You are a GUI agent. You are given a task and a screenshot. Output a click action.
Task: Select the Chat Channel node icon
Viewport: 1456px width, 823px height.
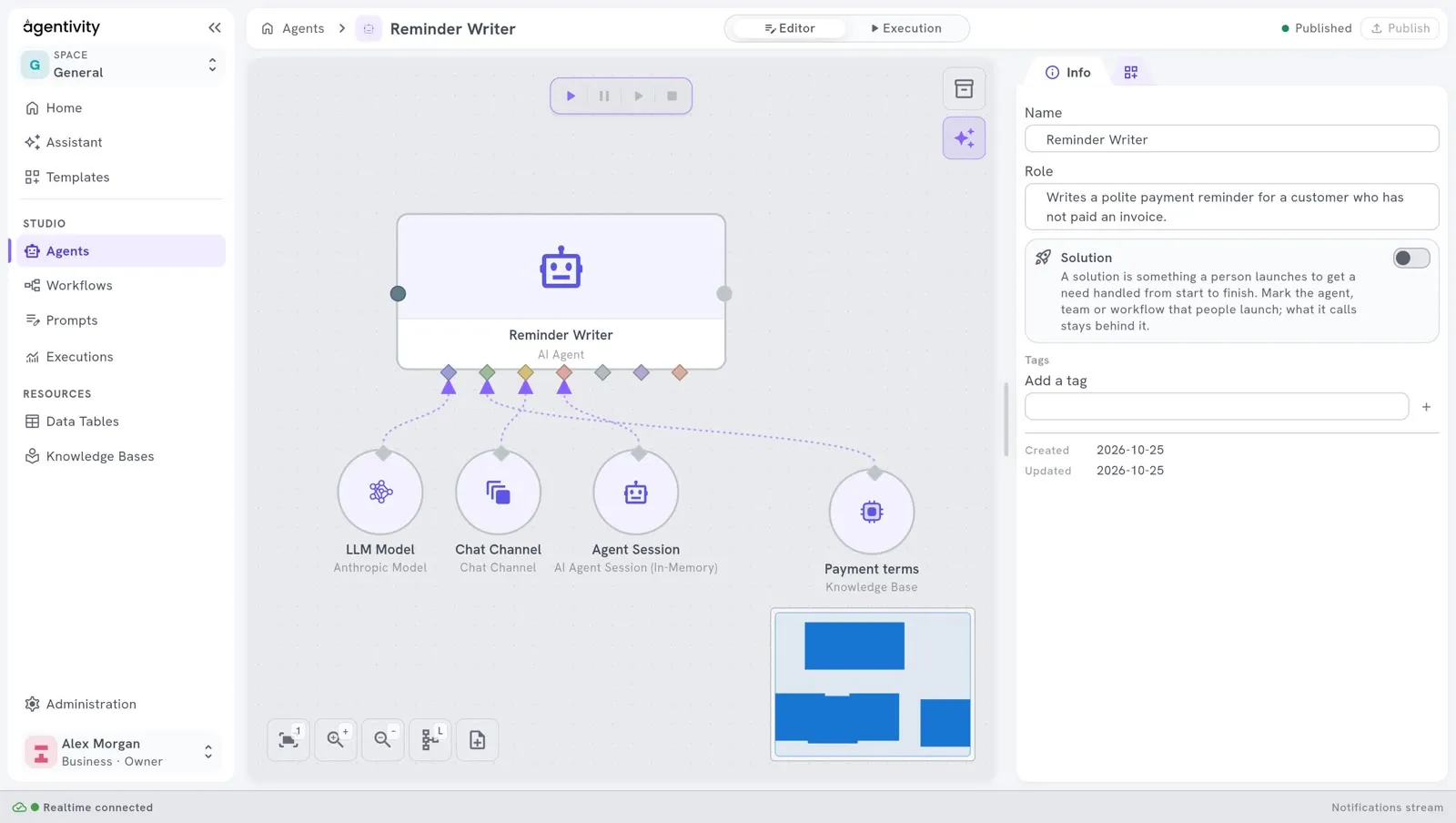pyautogui.click(x=498, y=492)
